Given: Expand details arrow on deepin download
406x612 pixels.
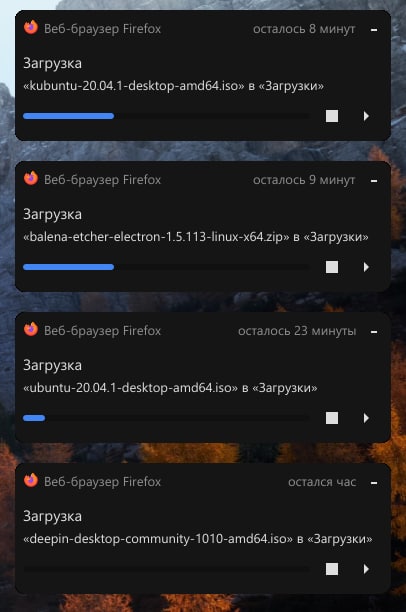Looking at the screenshot, I should coord(366,569).
